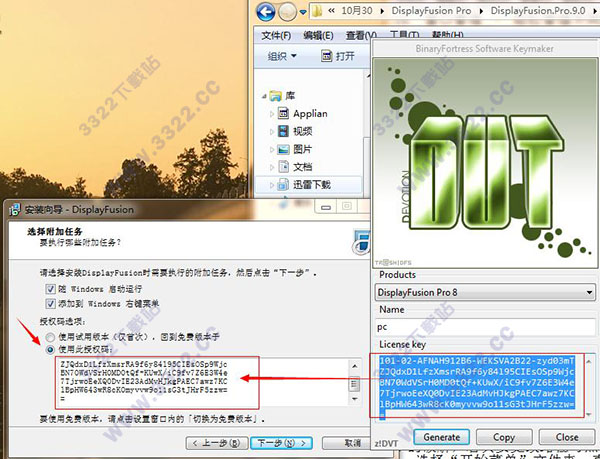Select the 图片 library item
Viewport: 600px width, 459px height.
[x=303, y=149]
